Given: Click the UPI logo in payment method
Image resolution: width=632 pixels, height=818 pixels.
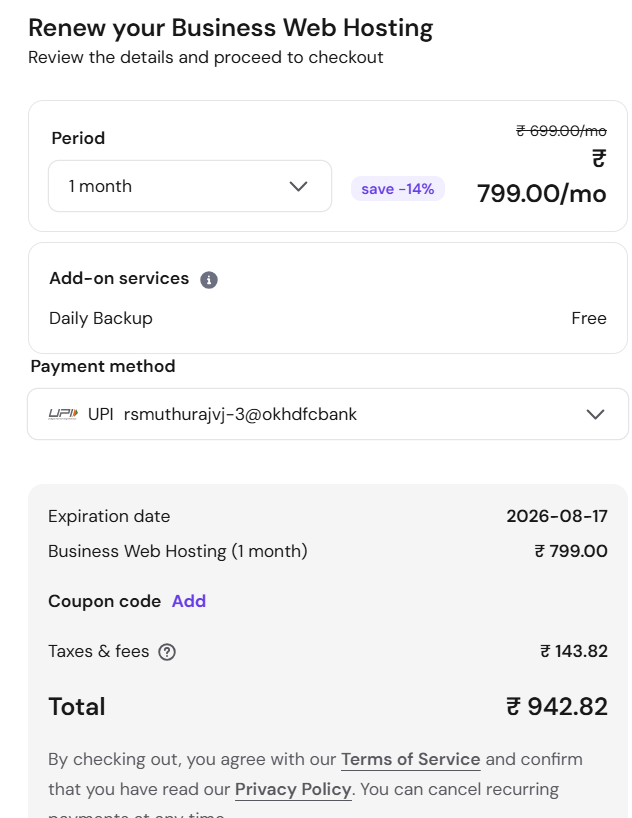Looking at the screenshot, I should 63,414.
